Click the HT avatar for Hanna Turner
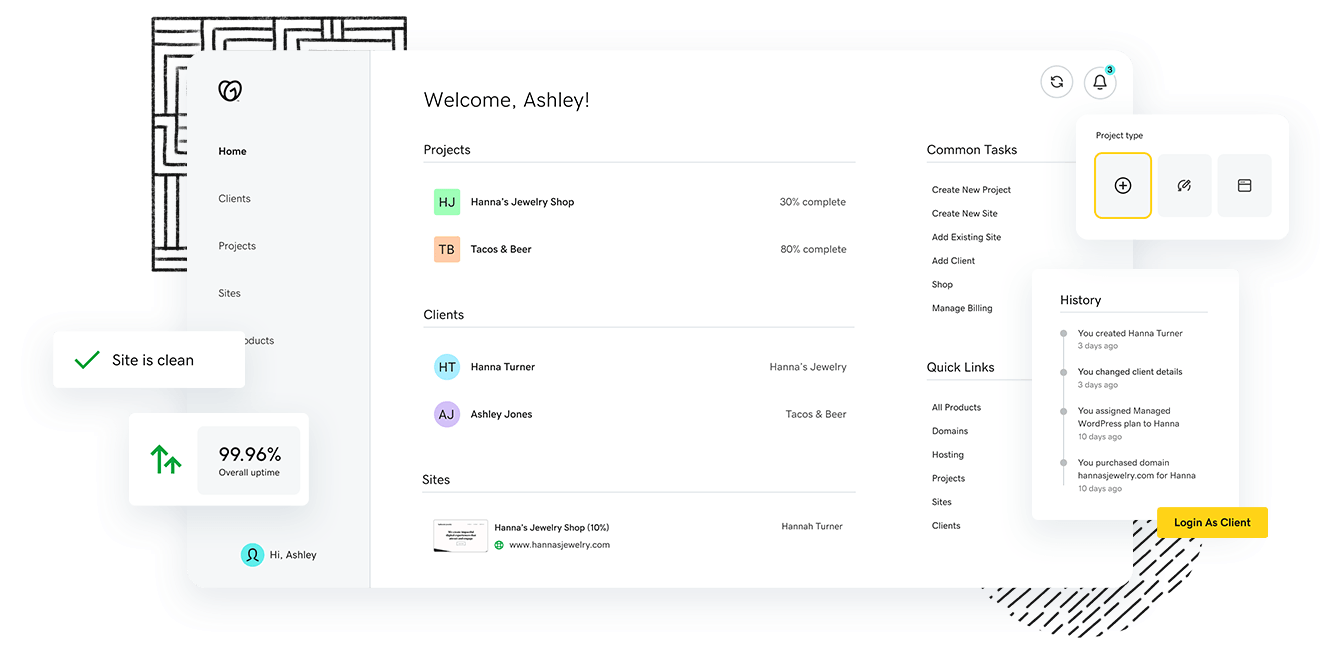1320x650 pixels. pos(447,367)
